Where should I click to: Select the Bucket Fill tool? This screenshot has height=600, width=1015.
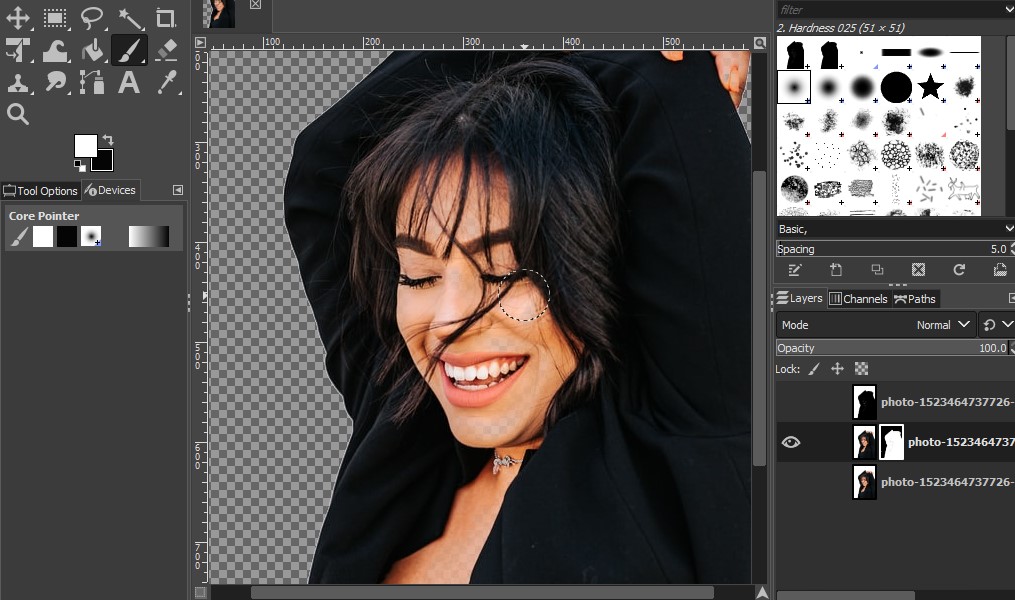92,49
